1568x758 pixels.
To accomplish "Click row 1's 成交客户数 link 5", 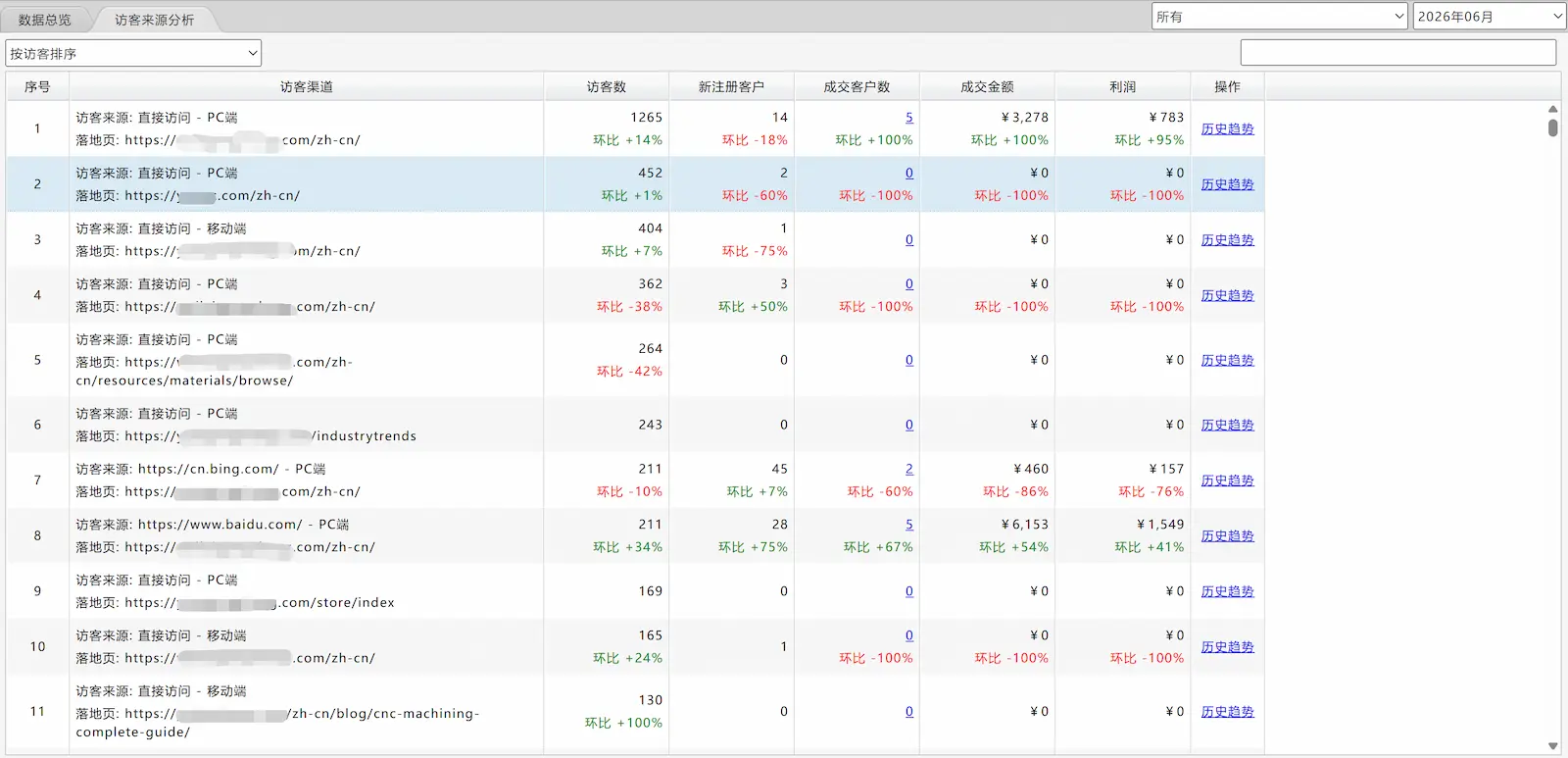I will pyautogui.click(x=909, y=118).
